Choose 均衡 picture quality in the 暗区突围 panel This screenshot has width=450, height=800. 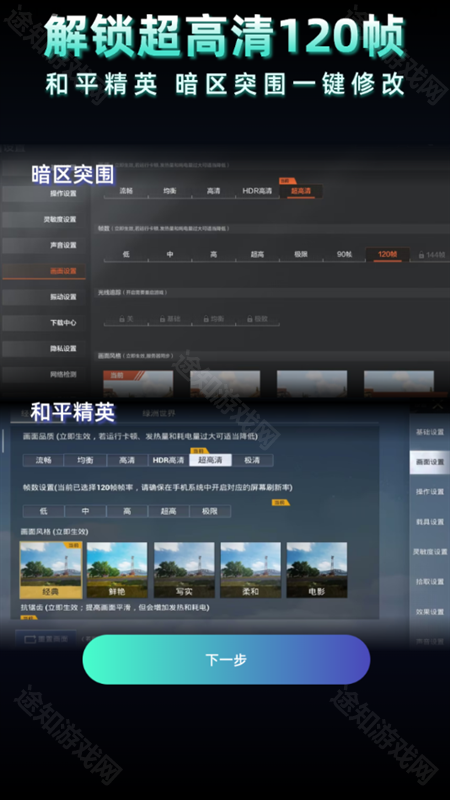click(x=170, y=191)
